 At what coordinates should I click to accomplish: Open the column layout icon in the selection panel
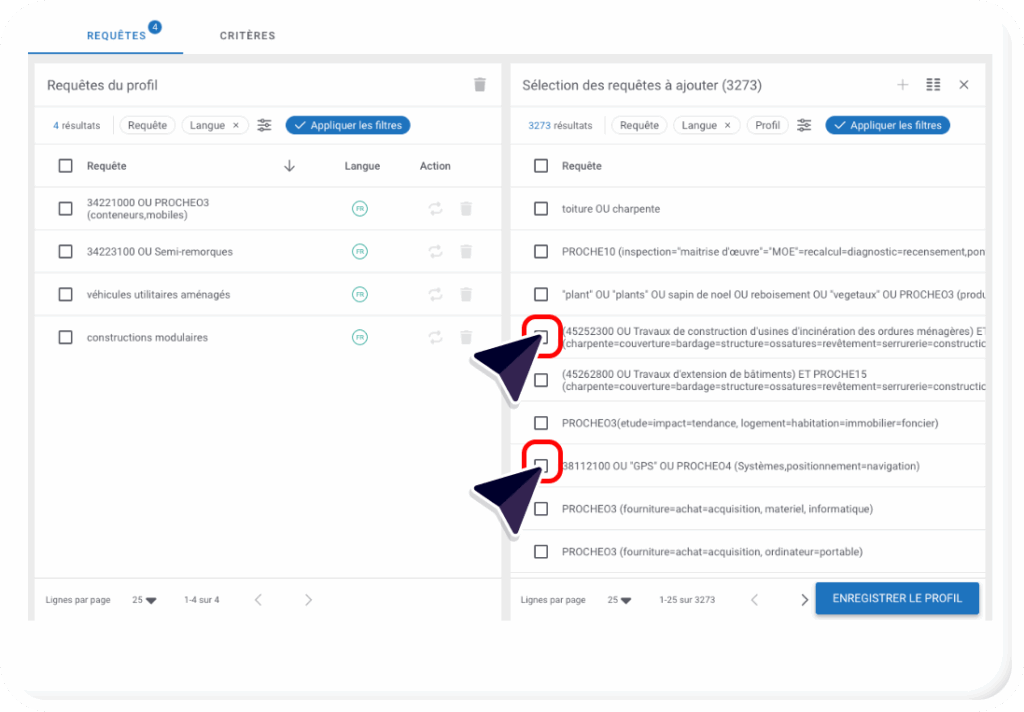tap(933, 85)
